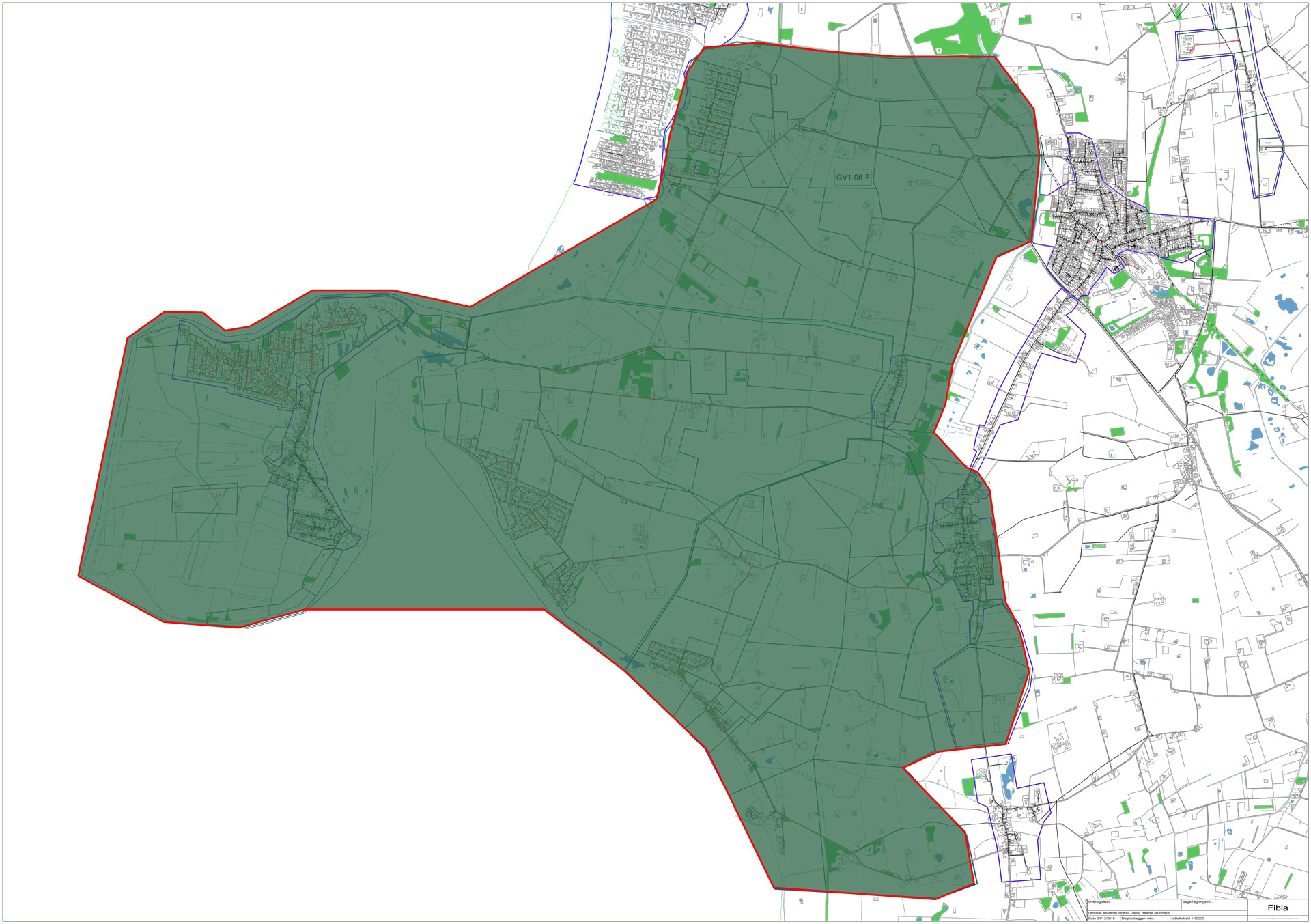This screenshot has height=924, width=1311.
Task: Click the Fibia logo in title block
Action: click(x=1278, y=908)
